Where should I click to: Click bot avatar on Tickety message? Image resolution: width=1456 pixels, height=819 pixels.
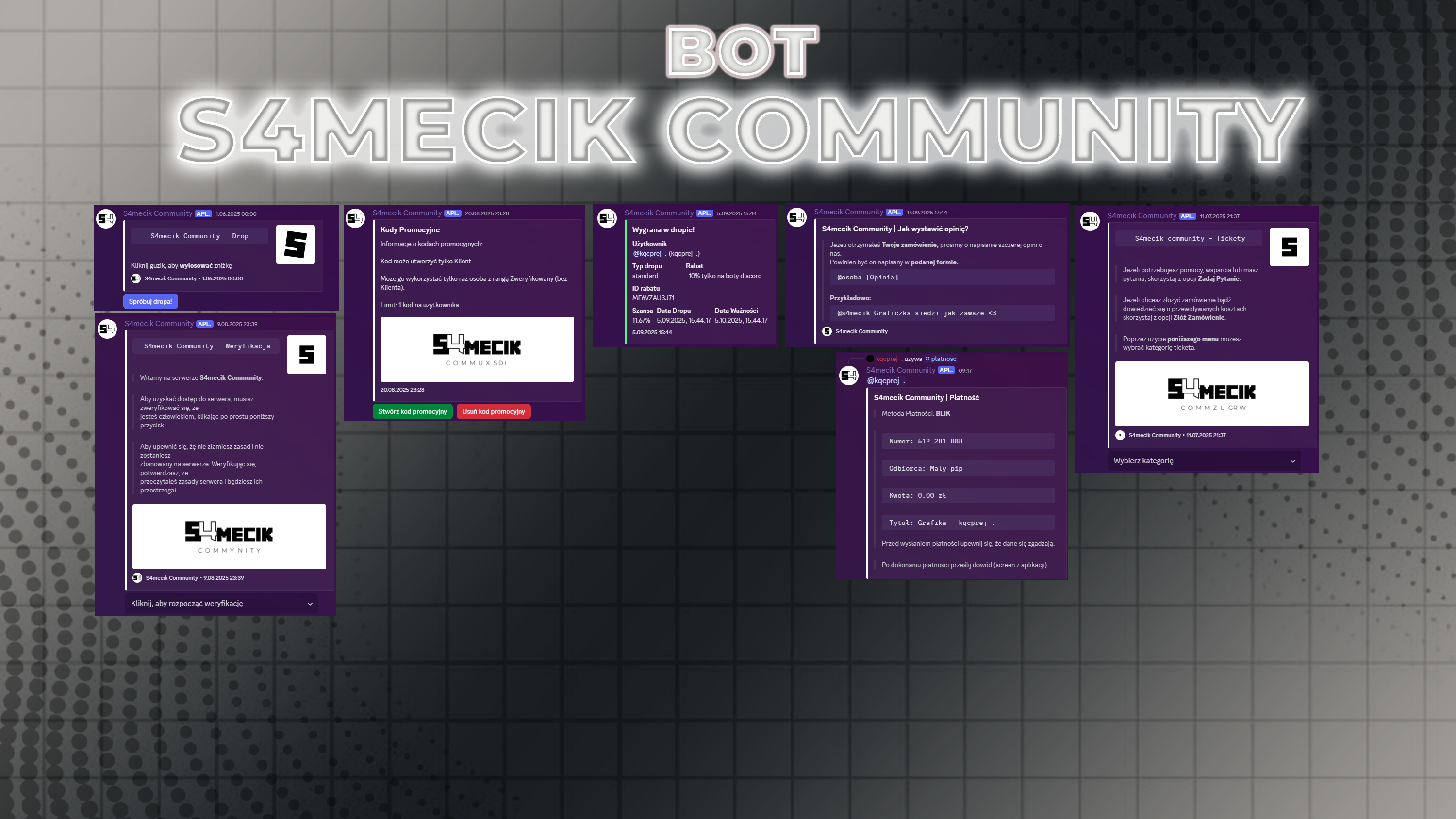pyautogui.click(x=1090, y=221)
